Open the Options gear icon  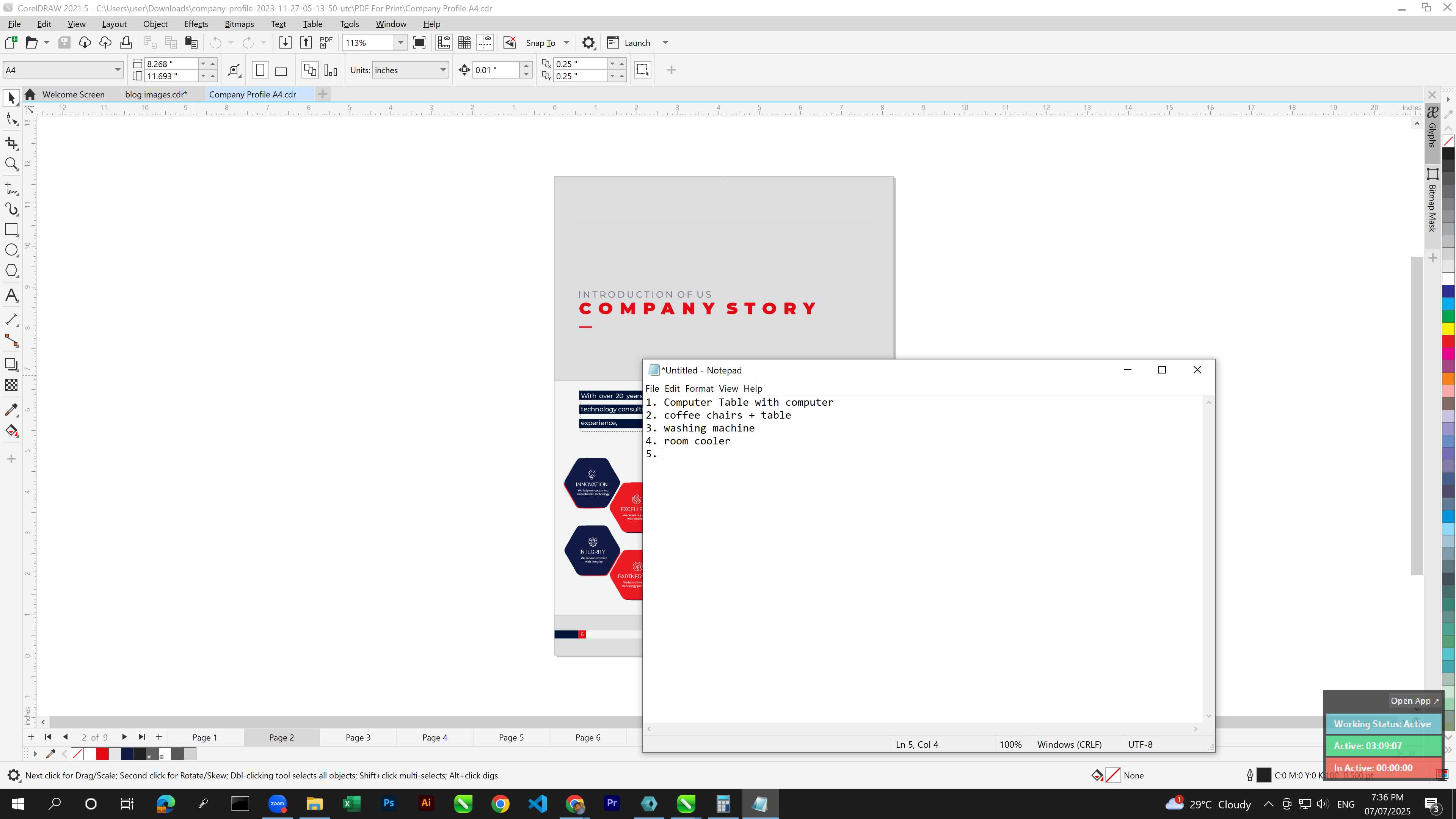click(588, 42)
